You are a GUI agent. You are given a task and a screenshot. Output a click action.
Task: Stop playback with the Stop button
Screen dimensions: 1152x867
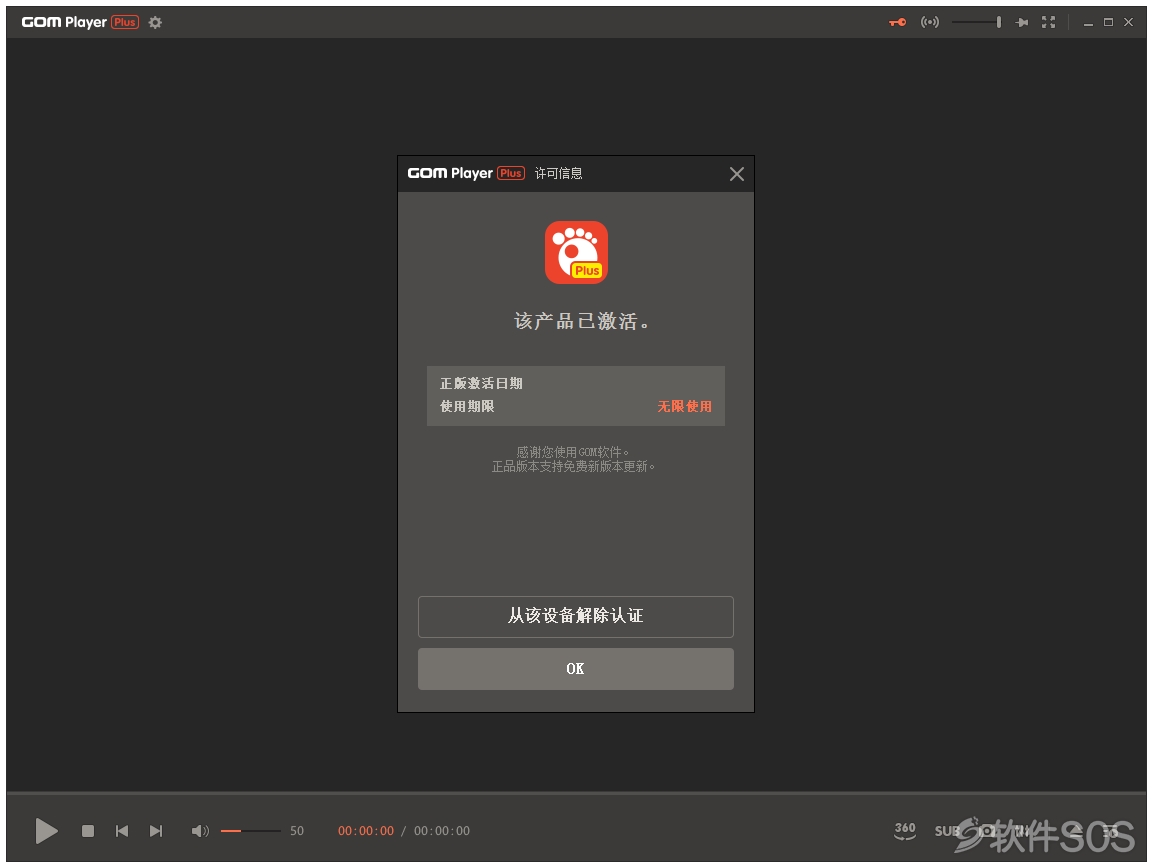pos(87,831)
